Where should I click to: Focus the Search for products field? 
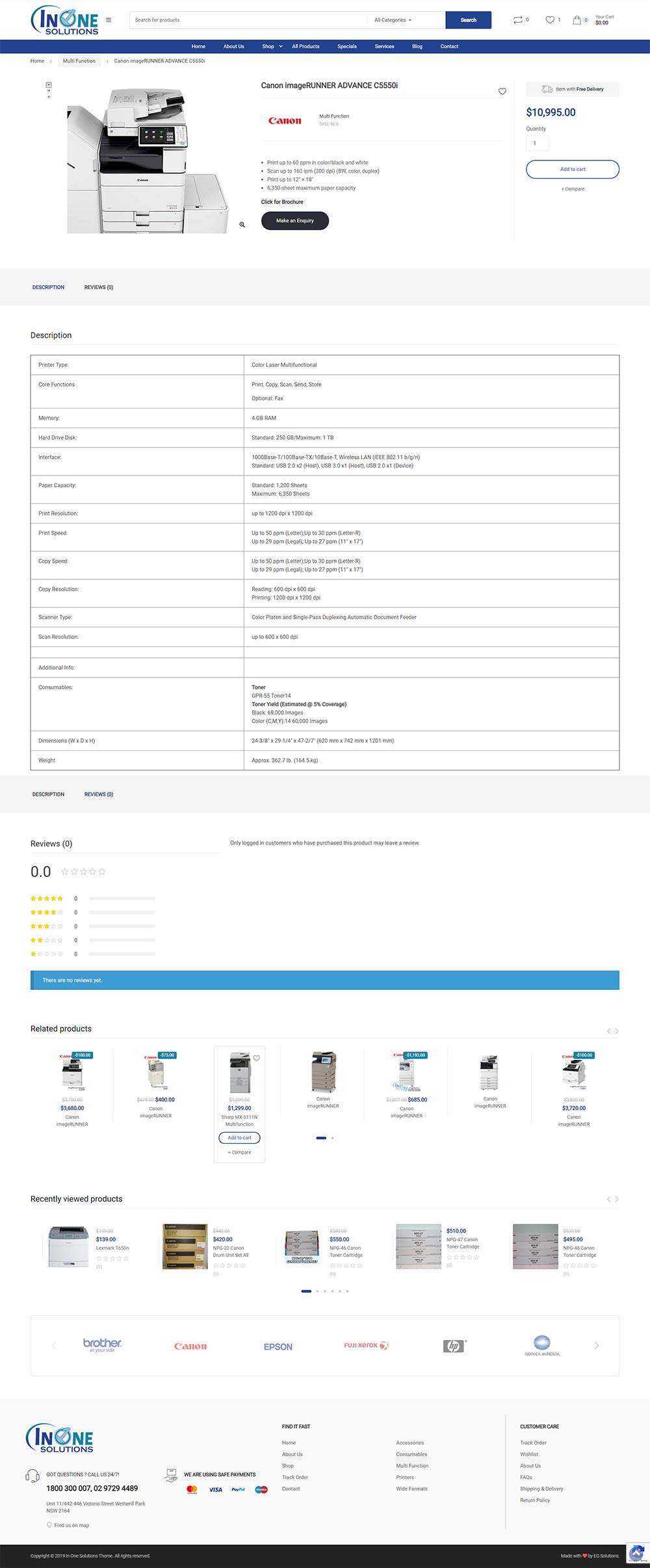249,20
